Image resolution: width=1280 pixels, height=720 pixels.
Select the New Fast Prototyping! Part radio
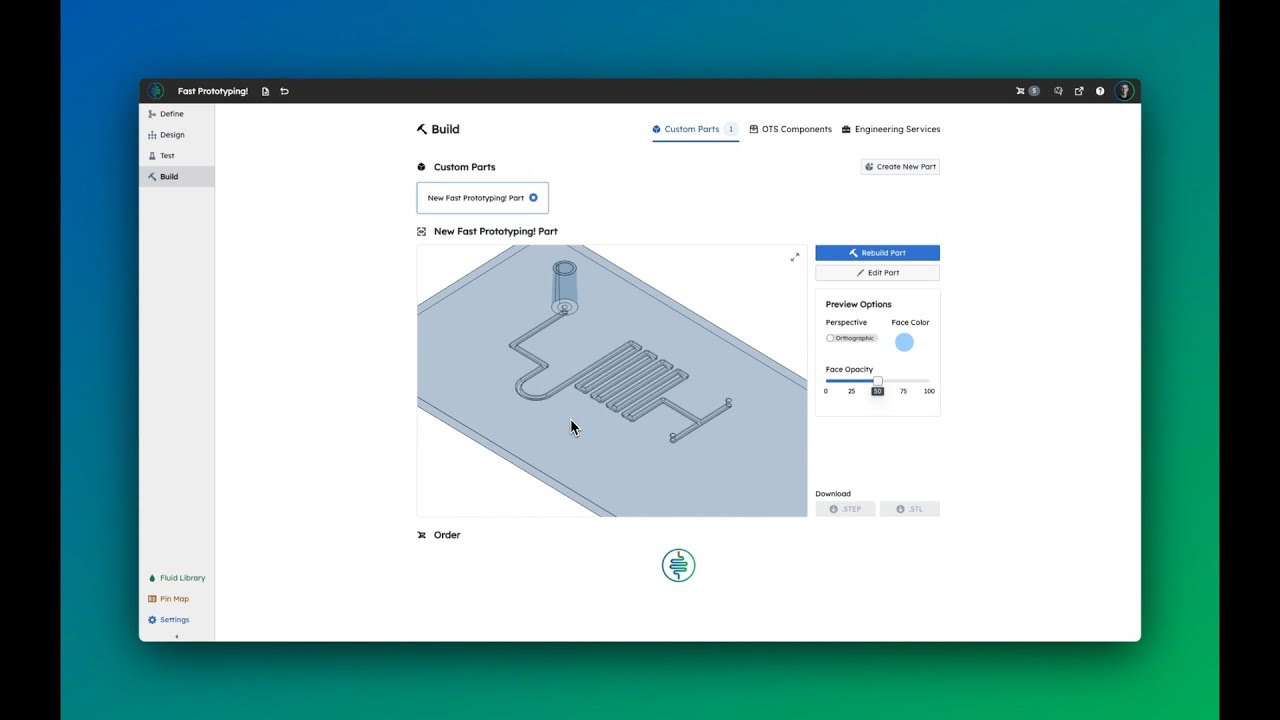pyautogui.click(x=533, y=198)
